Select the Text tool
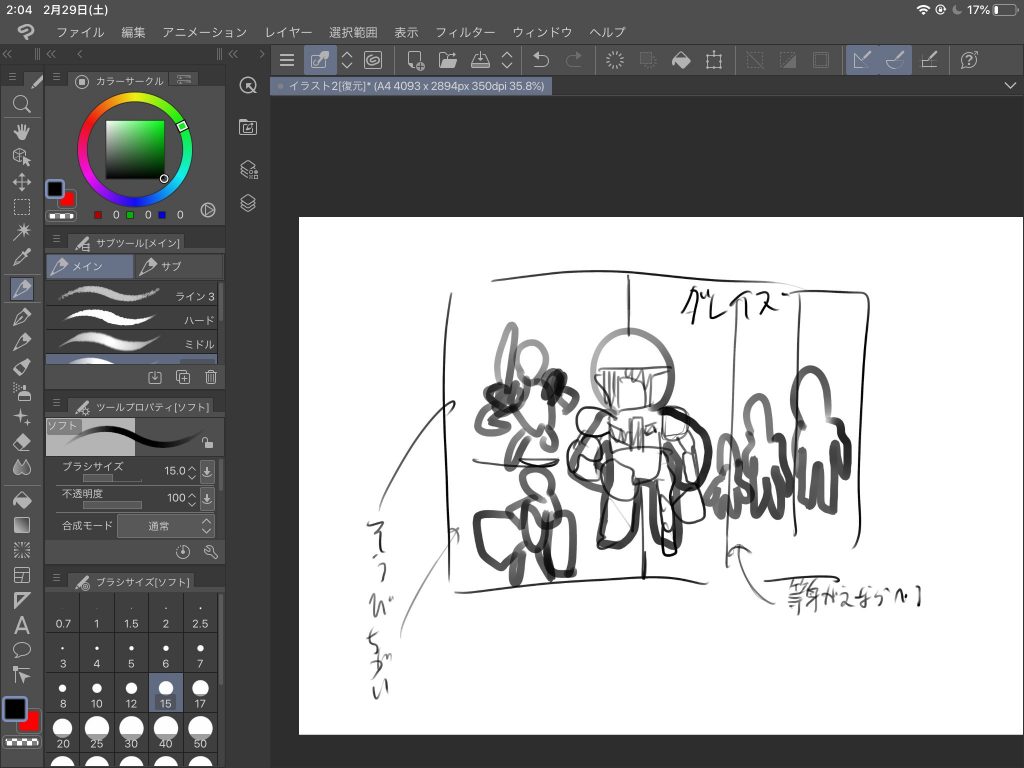The image size is (1024, 768). pyautogui.click(x=22, y=625)
